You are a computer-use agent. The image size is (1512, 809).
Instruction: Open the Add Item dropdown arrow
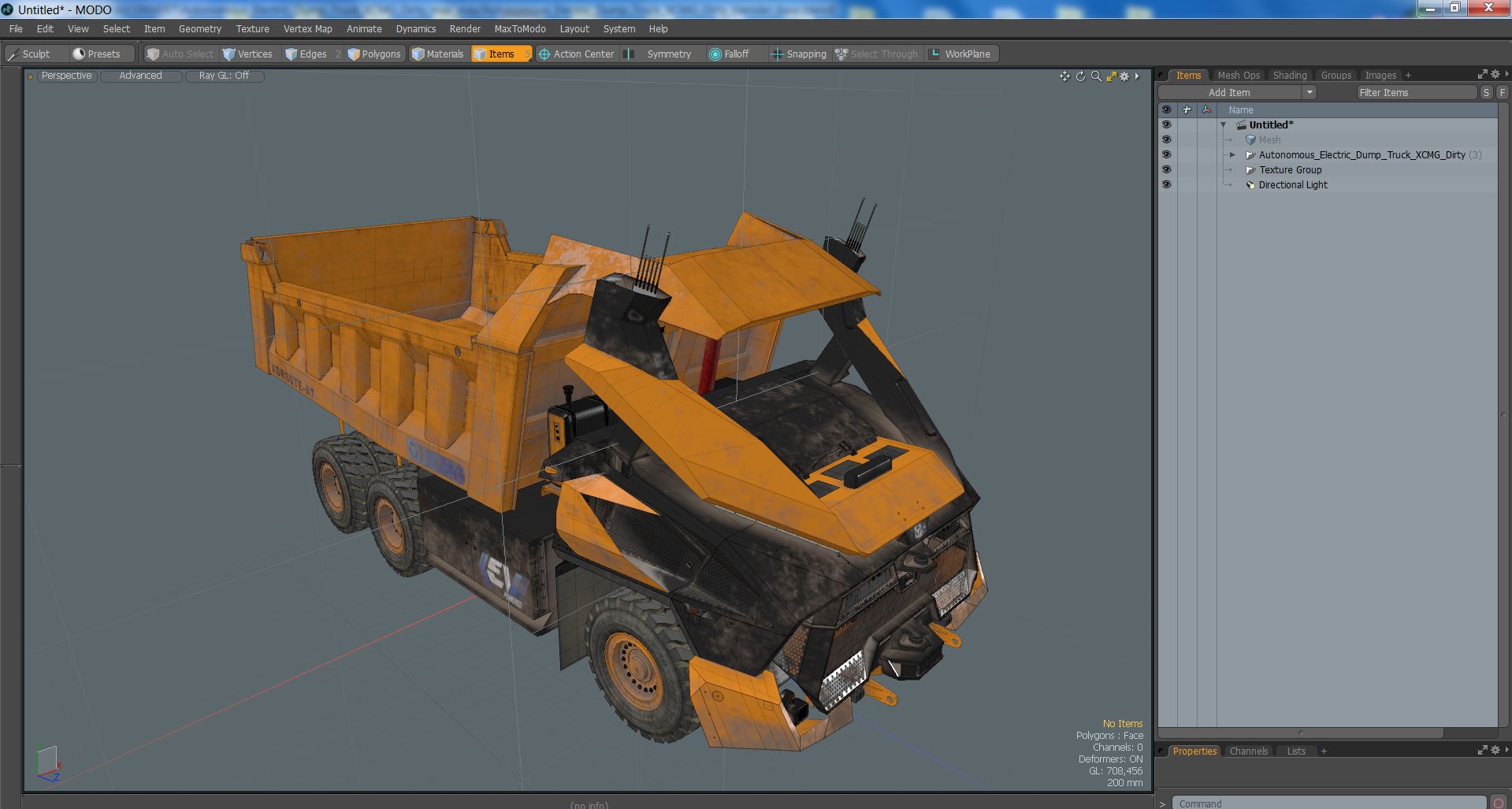1310,92
